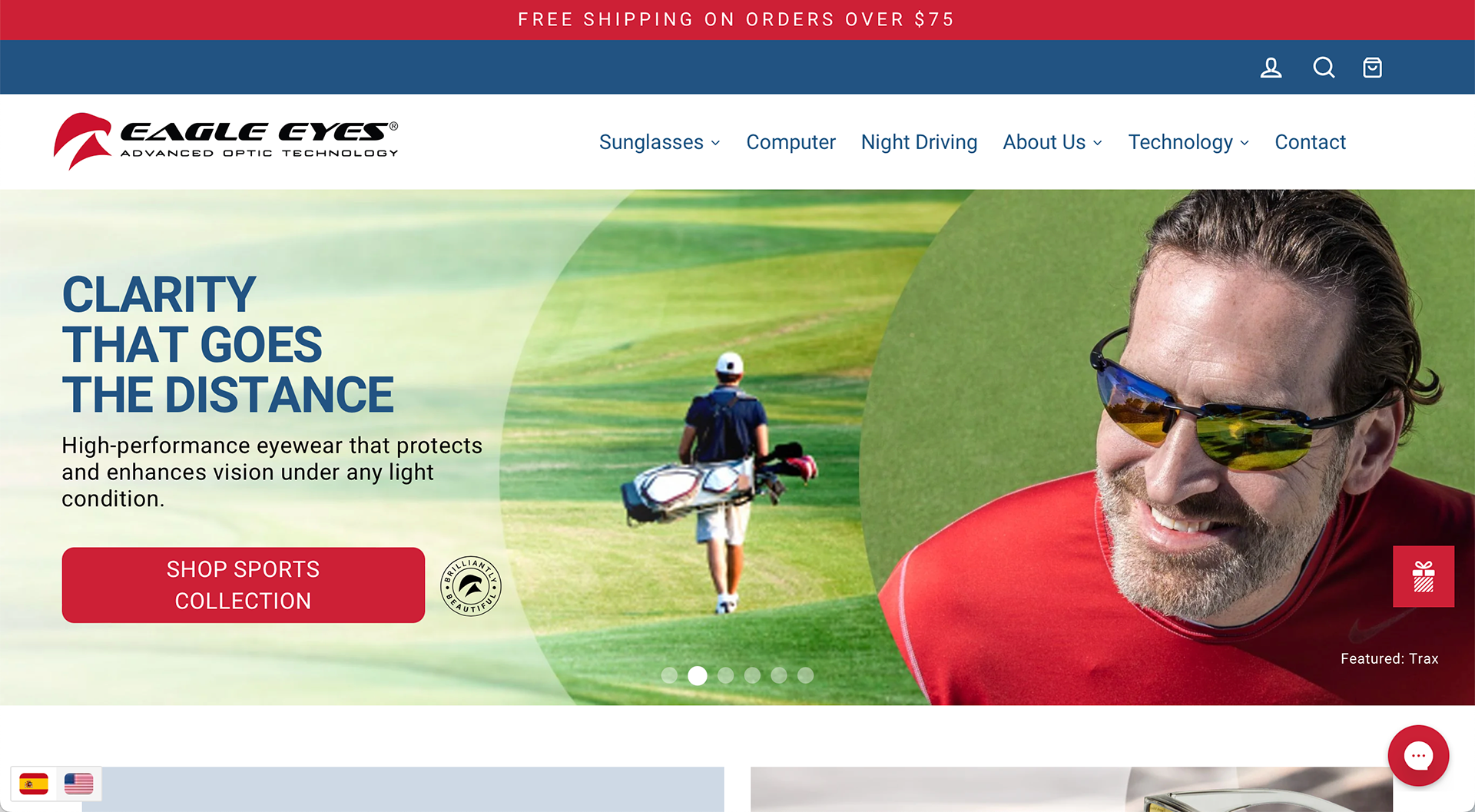Image resolution: width=1475 pixels, height=812 pixels.
Task: Open the Night Driving menu item
Action: [919, 142]
